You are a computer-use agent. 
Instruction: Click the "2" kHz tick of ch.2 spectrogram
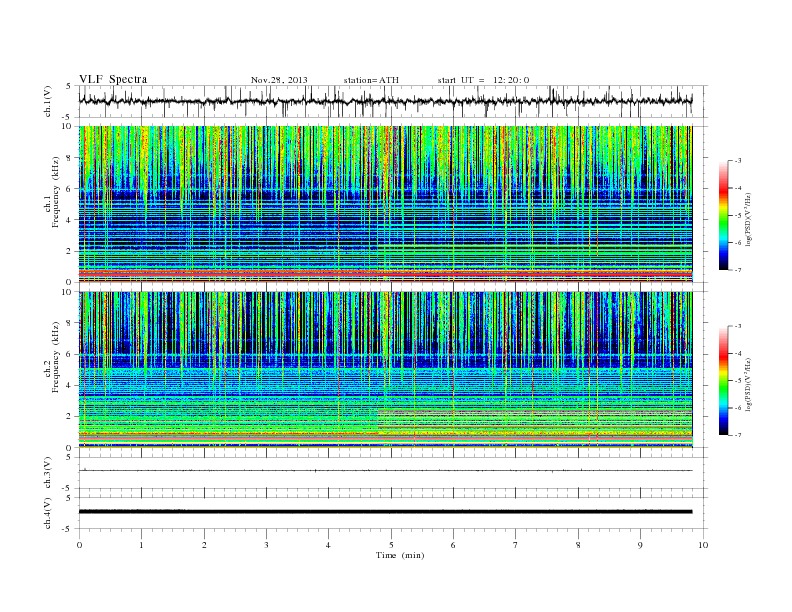click(70, 417)
